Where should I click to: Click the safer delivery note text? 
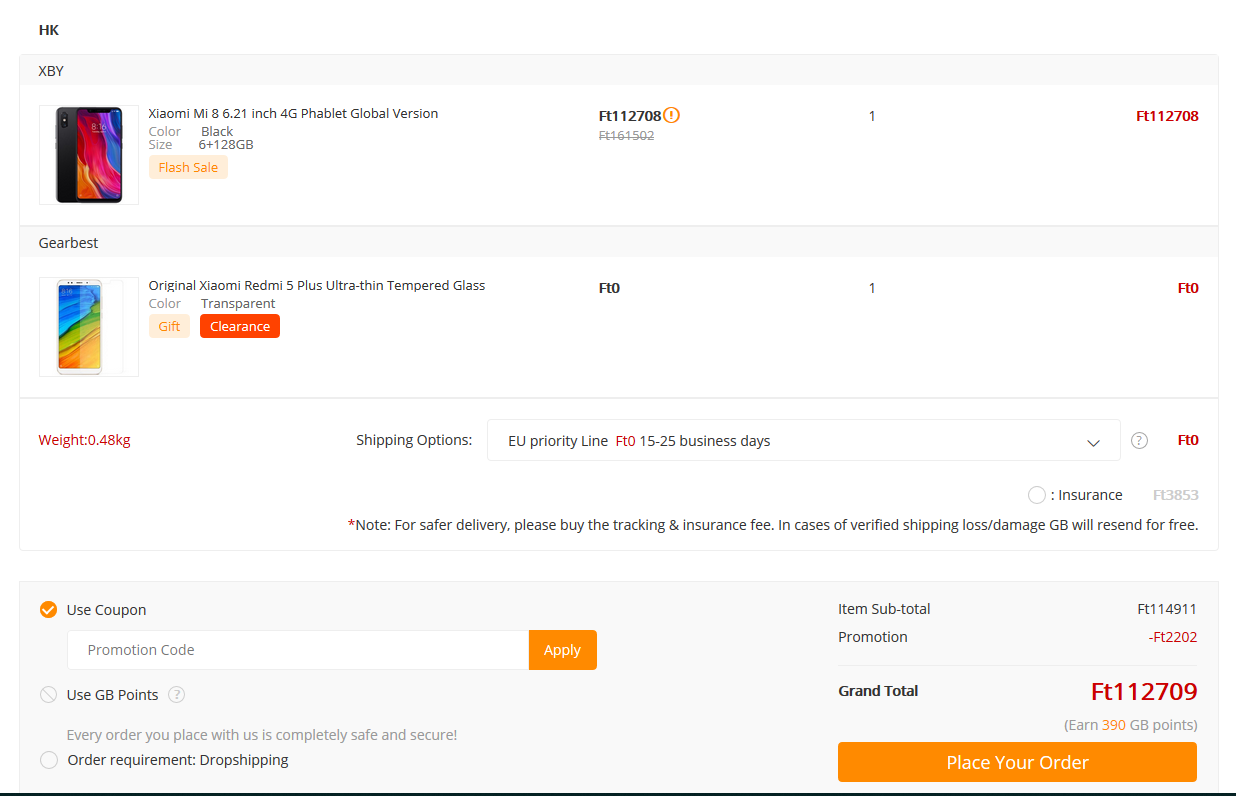click(x=772, y=524)
